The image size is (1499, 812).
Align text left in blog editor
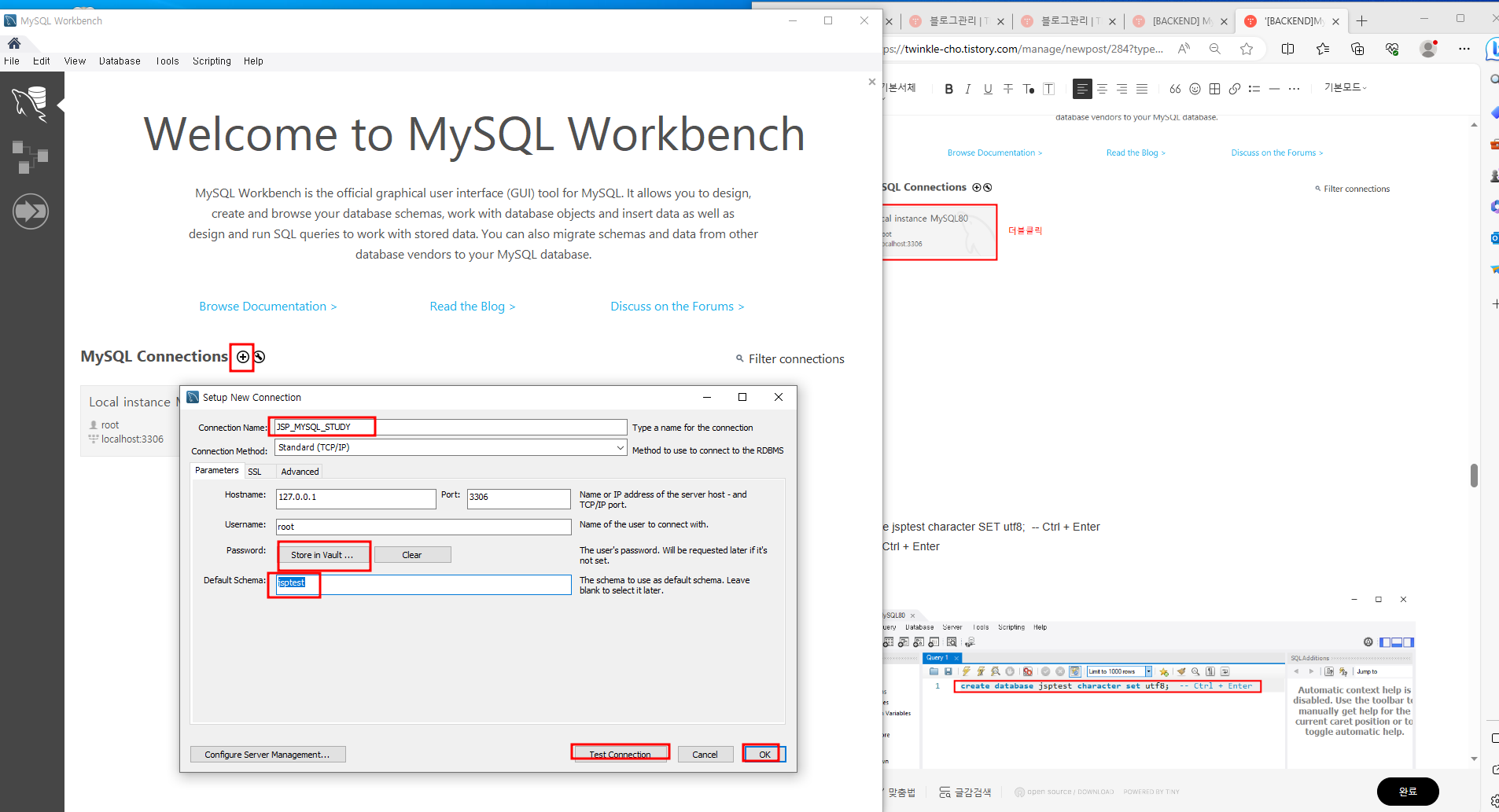[x=1082, y=89]
